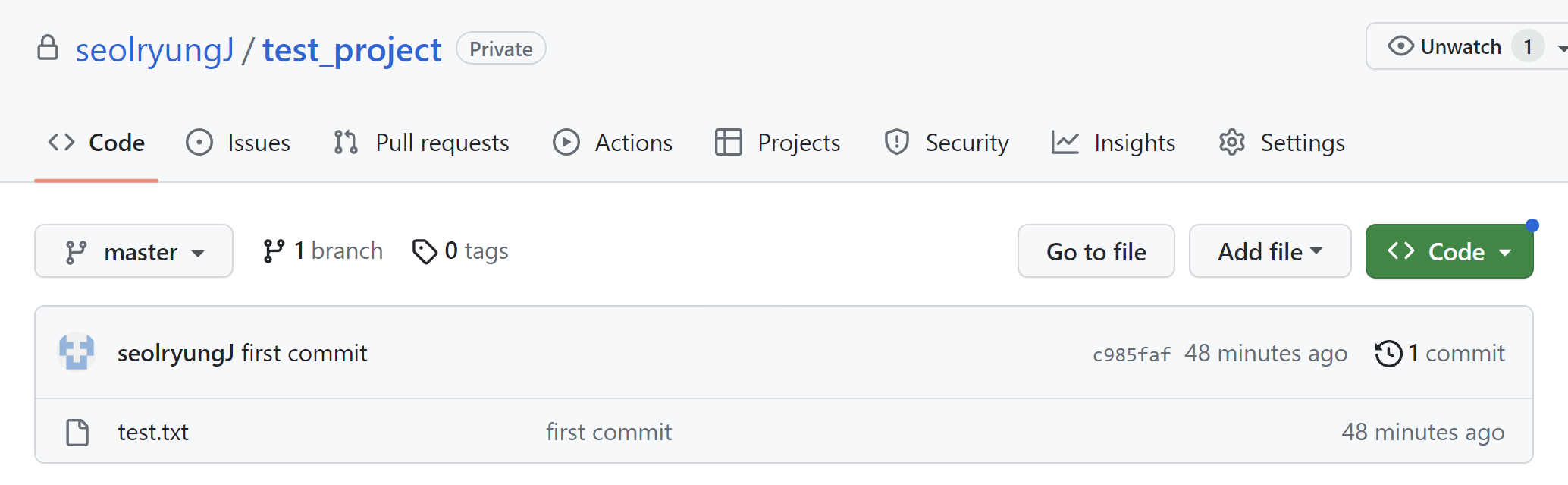Switch to the Pull requests tab
Screen dimensions: 1568x485
pyautogui.click(x=422, y=143)
